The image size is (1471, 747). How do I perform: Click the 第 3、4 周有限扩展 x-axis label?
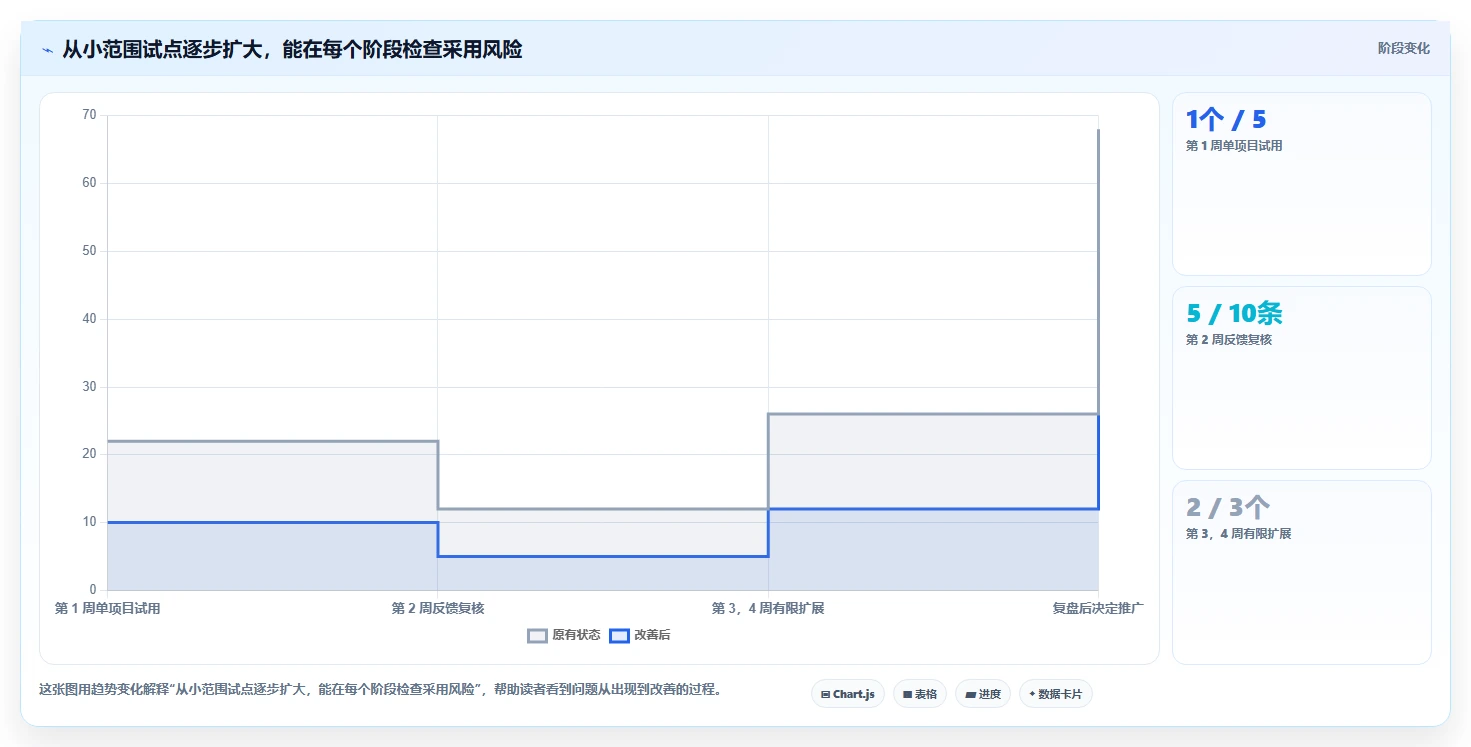click(768, 608)
